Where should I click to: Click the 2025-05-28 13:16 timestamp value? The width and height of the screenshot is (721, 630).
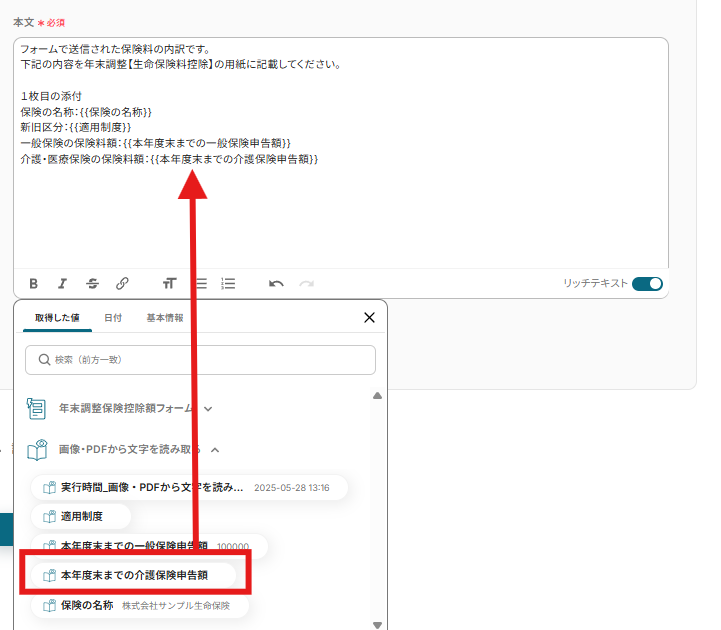pos(292,488)
